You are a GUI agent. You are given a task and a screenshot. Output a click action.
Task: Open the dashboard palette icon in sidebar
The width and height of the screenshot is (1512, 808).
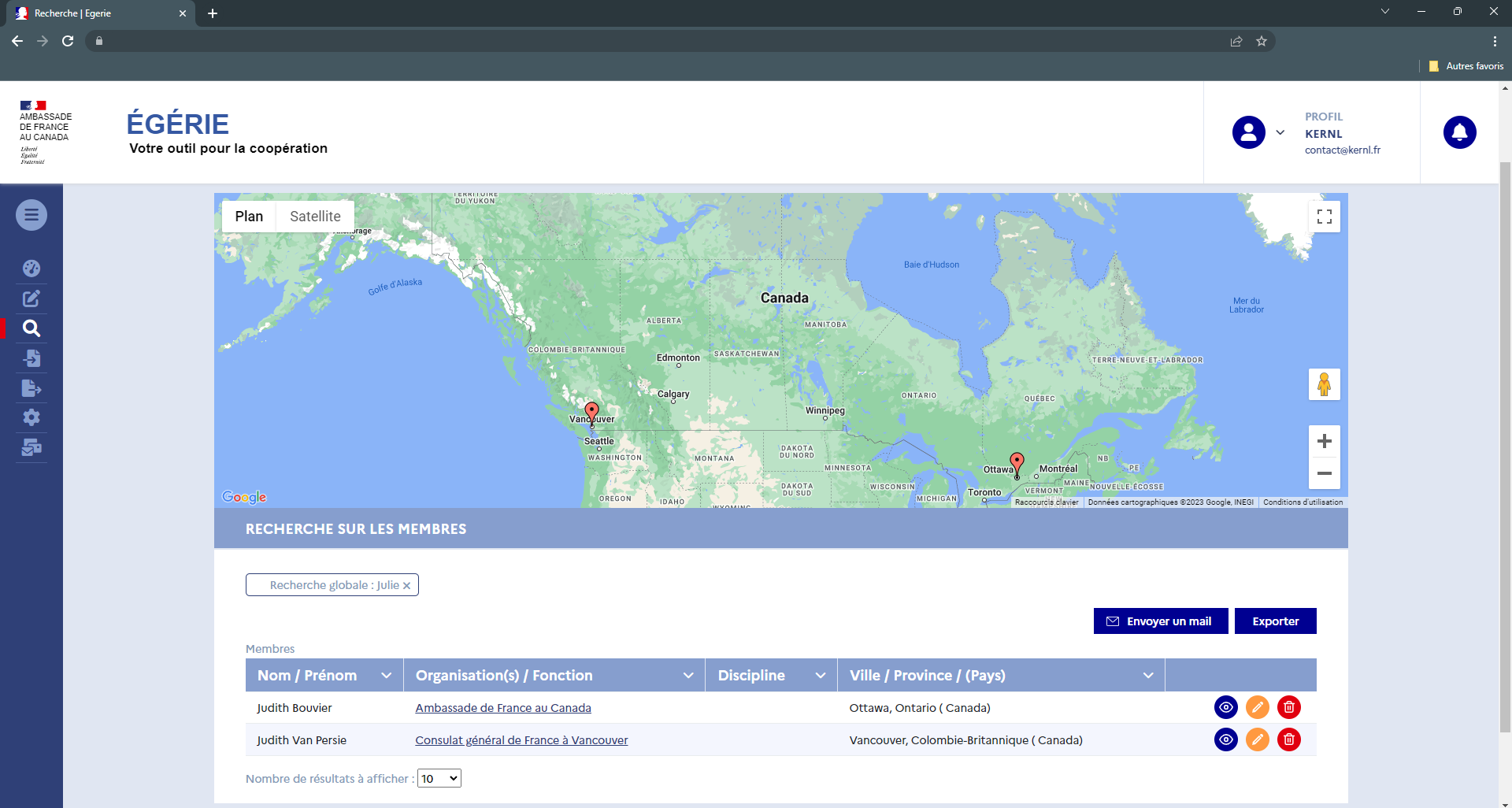coord(31,269)
